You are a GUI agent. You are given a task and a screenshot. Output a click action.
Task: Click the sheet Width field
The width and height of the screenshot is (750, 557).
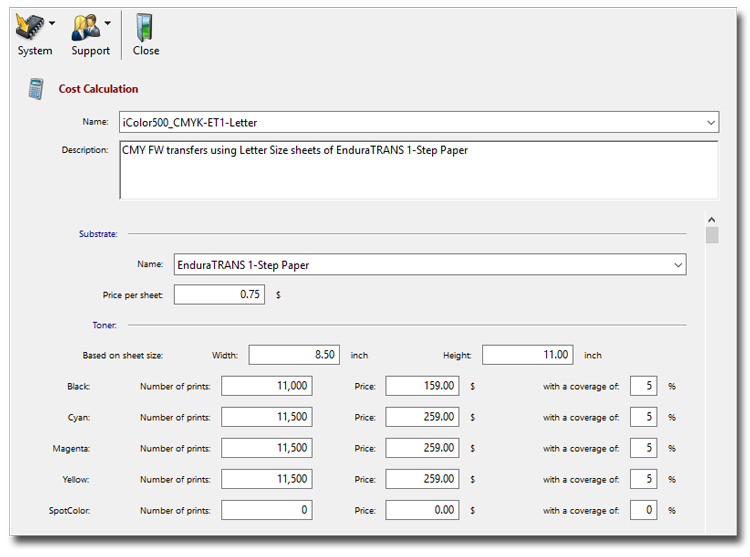tap(294, 355)
